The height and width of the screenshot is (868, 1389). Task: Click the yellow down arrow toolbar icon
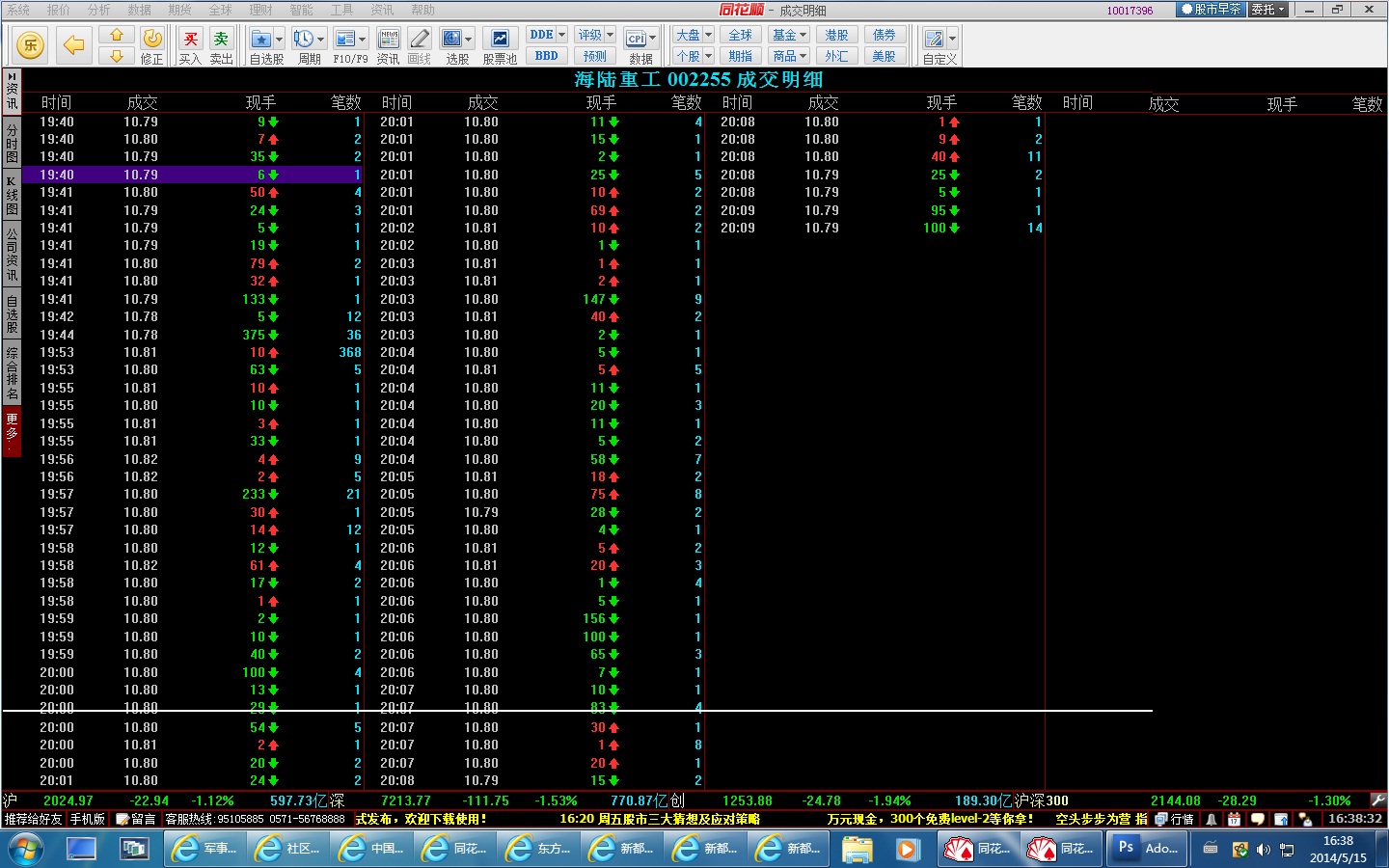pos(117,56)
